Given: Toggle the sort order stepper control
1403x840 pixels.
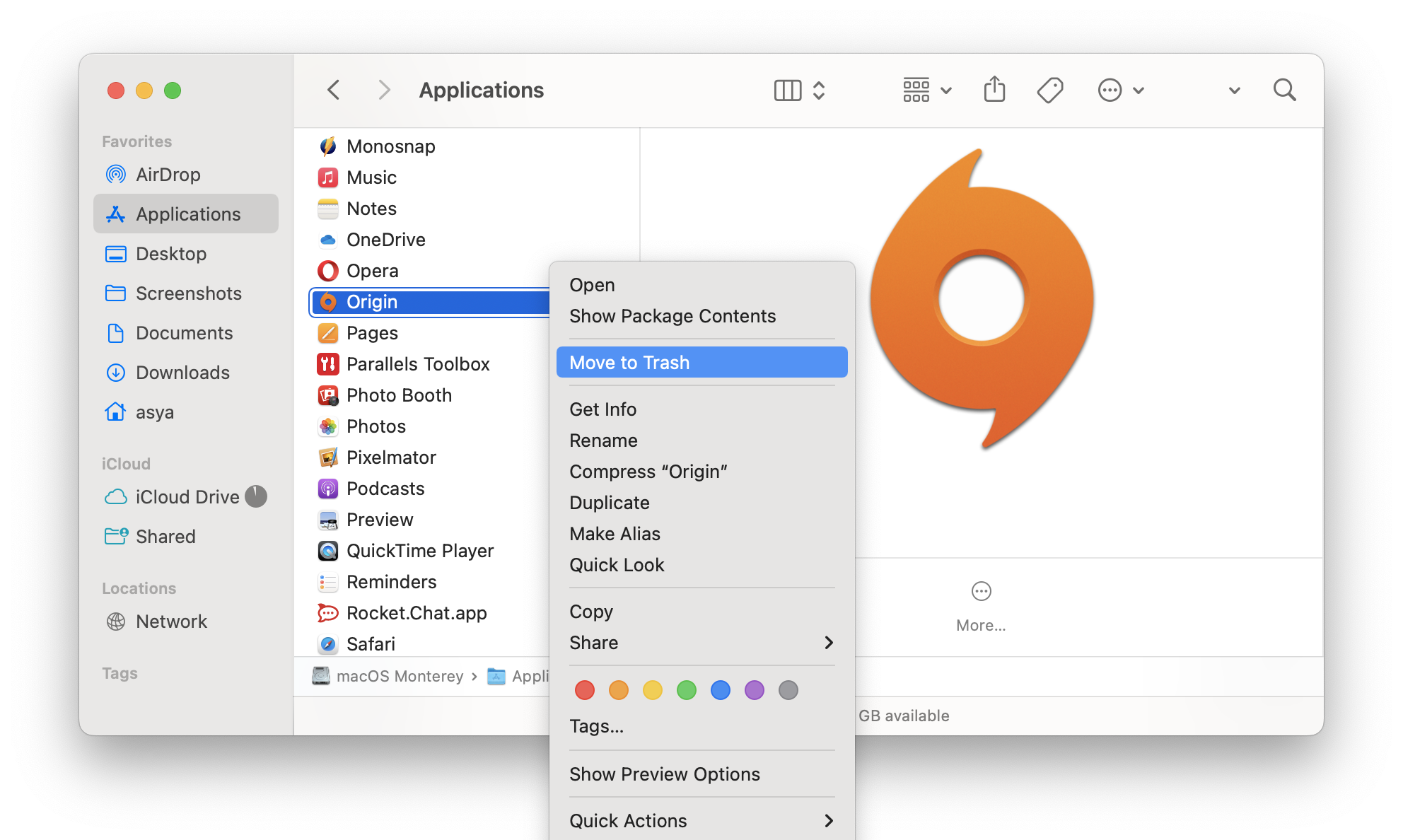Looking at the screenshot, I should click(820, 90).
